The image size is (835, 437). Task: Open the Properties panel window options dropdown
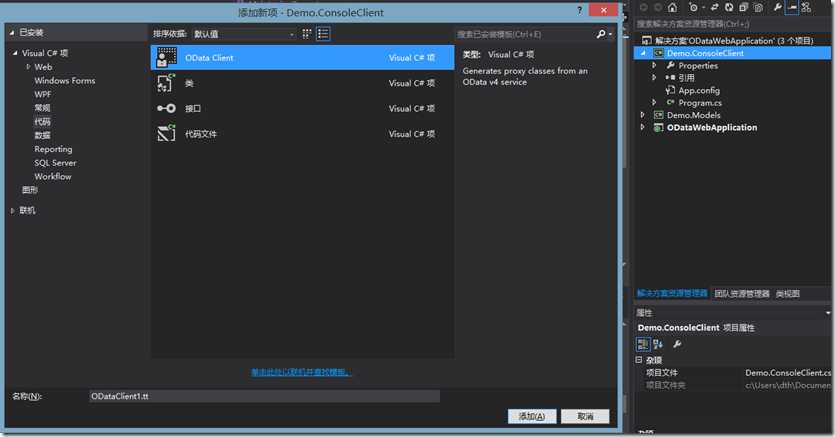[x=828, y=312]
